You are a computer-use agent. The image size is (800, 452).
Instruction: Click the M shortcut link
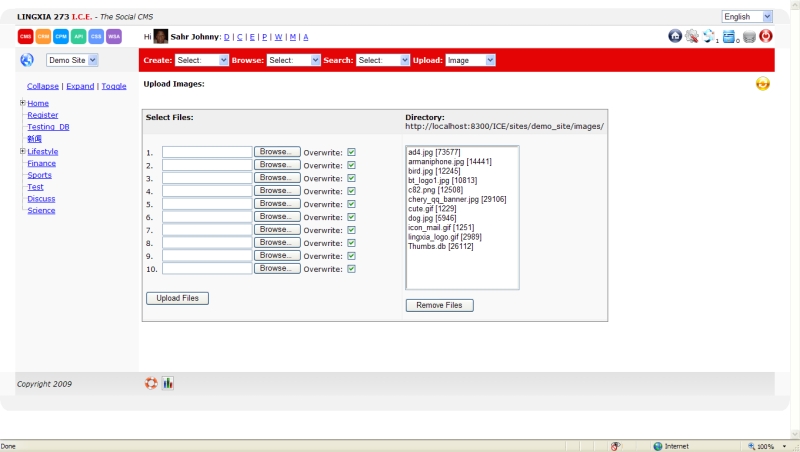293,37
